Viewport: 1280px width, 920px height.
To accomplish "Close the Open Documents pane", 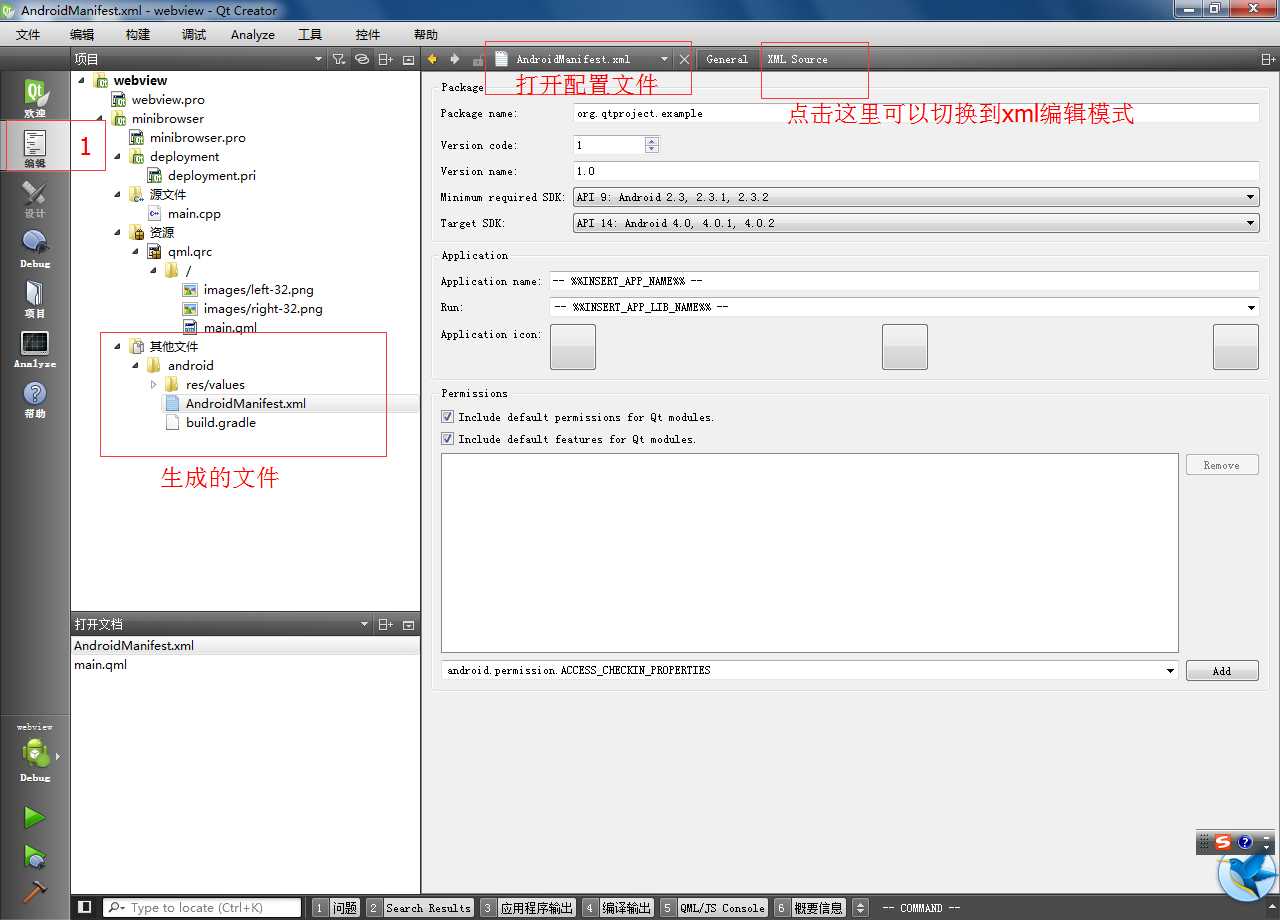I will tap(408, 624).
